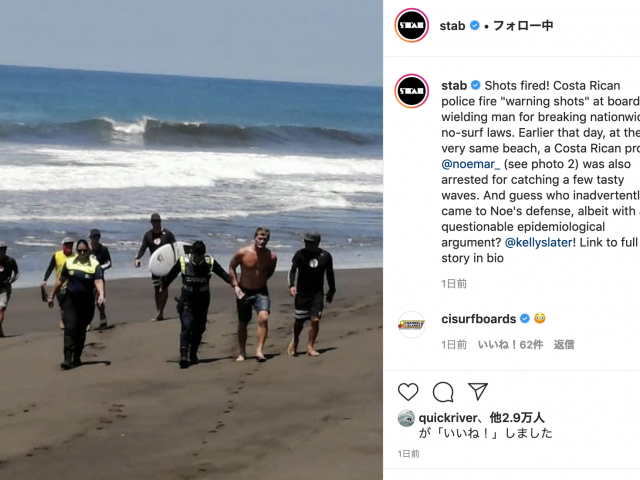
Task: Click beach arrest photo
Action: pyautogui.click(x=191, y=240)
